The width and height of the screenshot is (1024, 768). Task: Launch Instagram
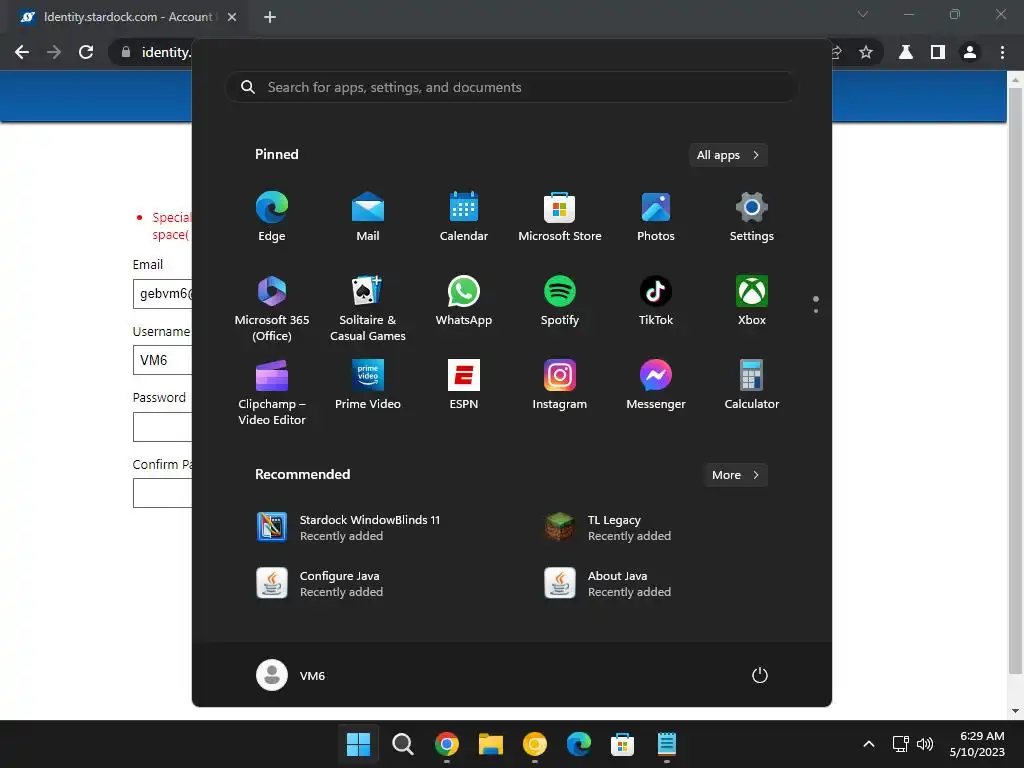pyautogui.click(x=560, y=385)
